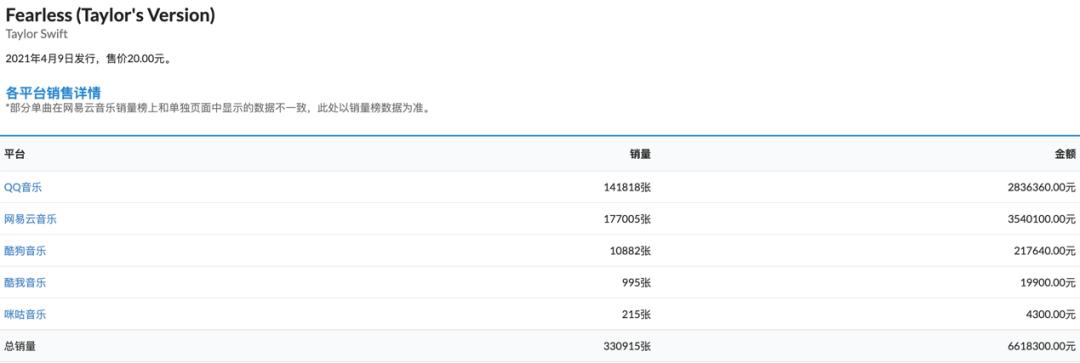1080x363 pixels.
Task: Select the 995张 sales cell
Action: 636,282
